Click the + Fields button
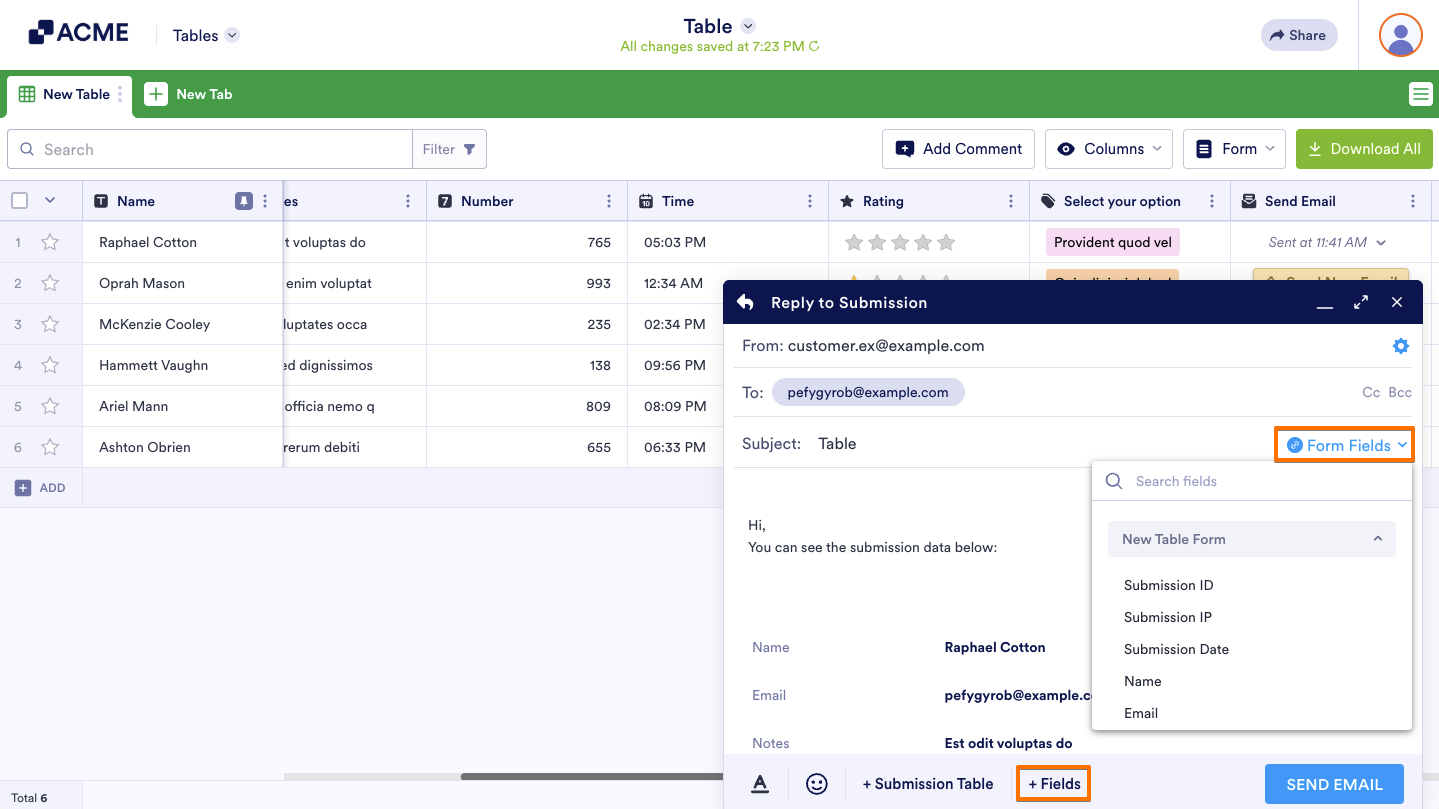Viewport: 1439px width, 809px height. pos(1054,784)
